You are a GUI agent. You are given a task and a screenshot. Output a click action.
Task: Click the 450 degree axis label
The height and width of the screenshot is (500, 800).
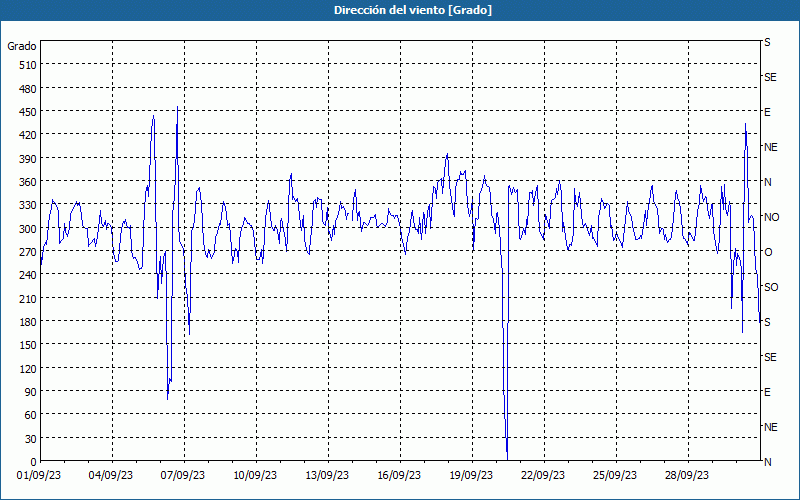tap(28, 112)
